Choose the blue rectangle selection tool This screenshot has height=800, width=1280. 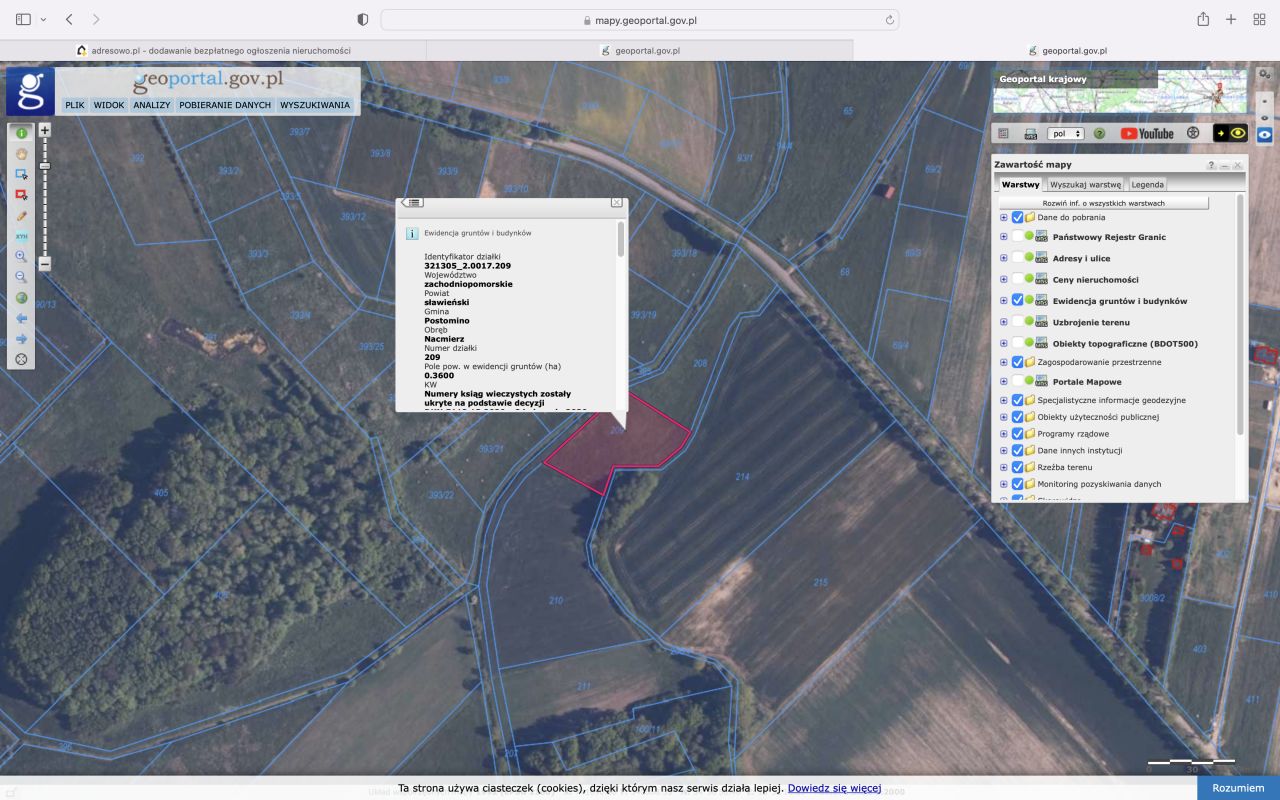pyautogui.click(x=21, y=174)
